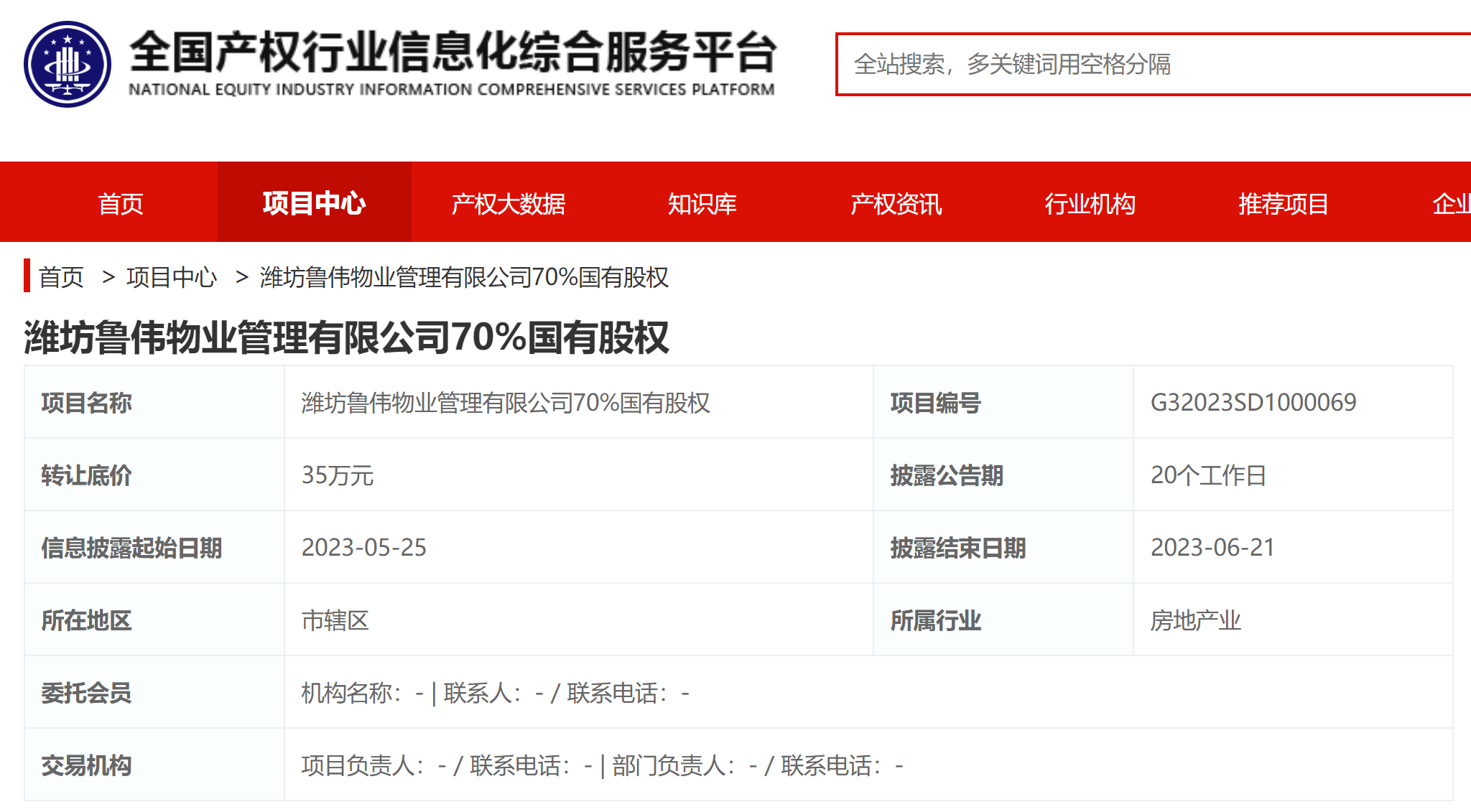Click the 转让底价 label cell
Screen dimensions: 1471x812
[x=154, y=475]
